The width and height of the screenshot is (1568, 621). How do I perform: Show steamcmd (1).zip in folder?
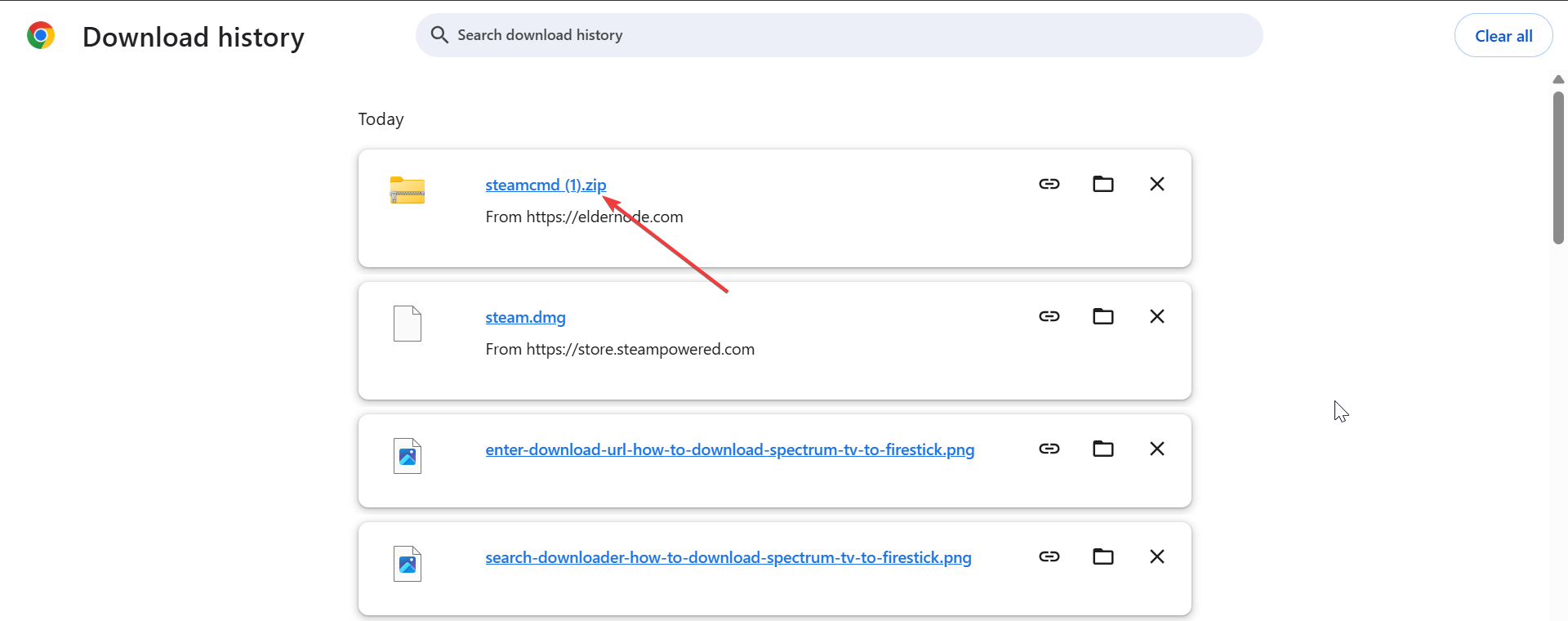[1102, 184]
